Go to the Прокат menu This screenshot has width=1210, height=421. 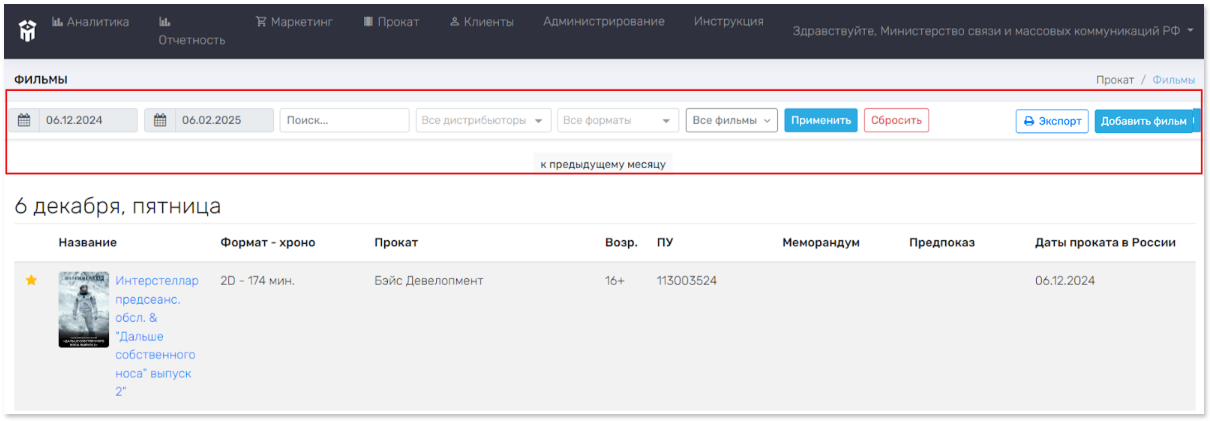(391, 22)
